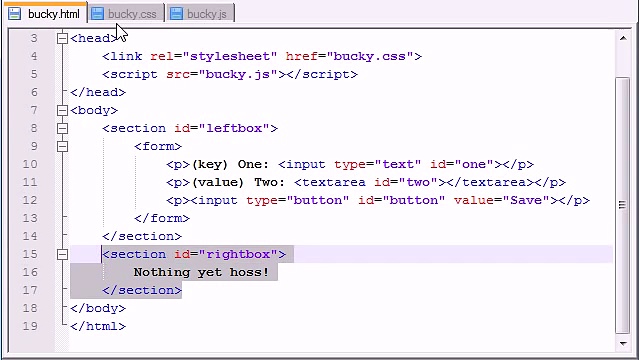Click the closing </form> tag
Viewport: 640px width, 360px height.
(162, 218)
